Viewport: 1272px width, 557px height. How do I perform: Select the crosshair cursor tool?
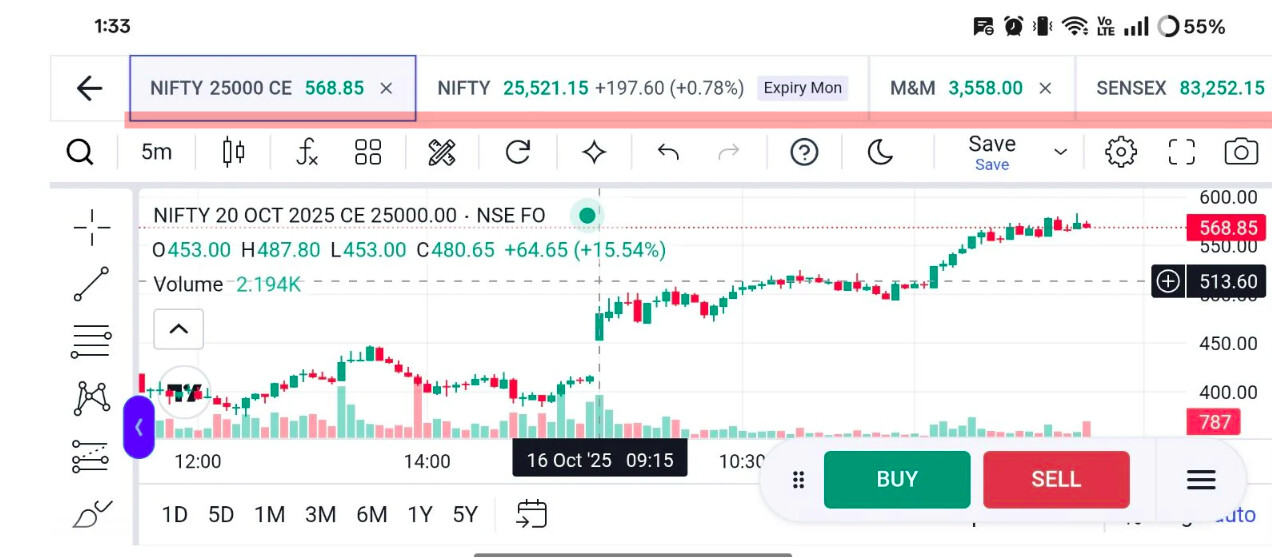(92, 228)
